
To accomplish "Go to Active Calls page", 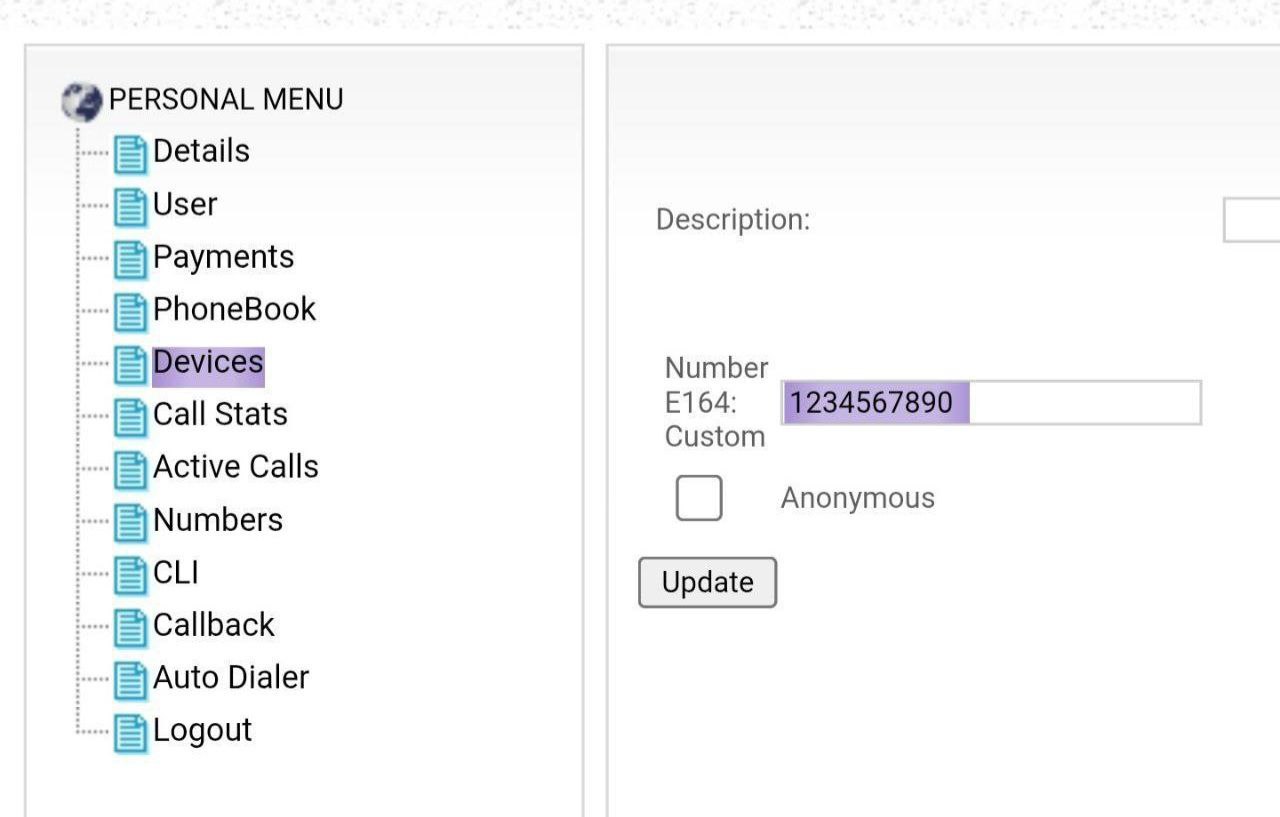I will tap(235, 467).
